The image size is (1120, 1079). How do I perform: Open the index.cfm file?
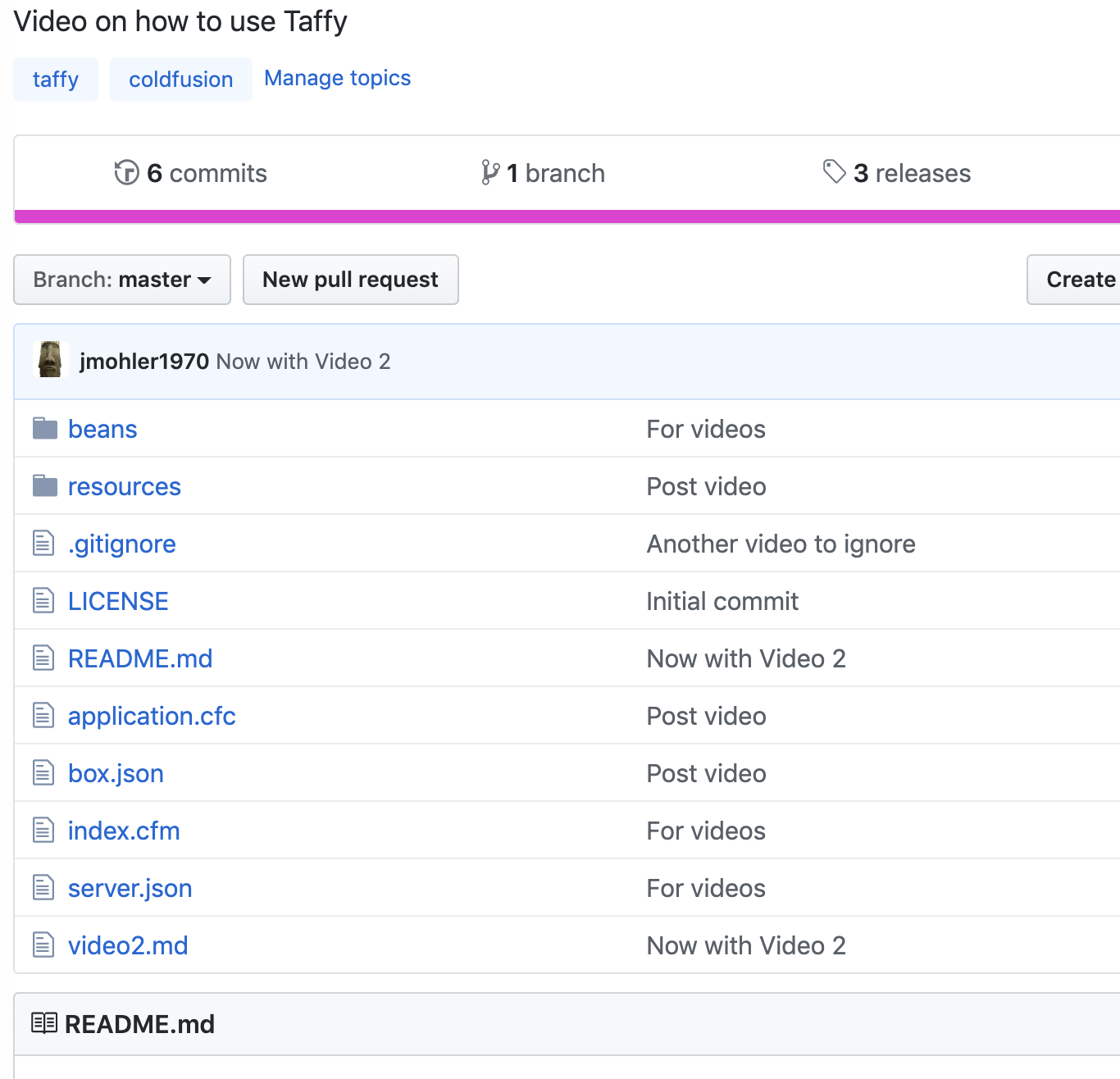[x=124, y=831]
